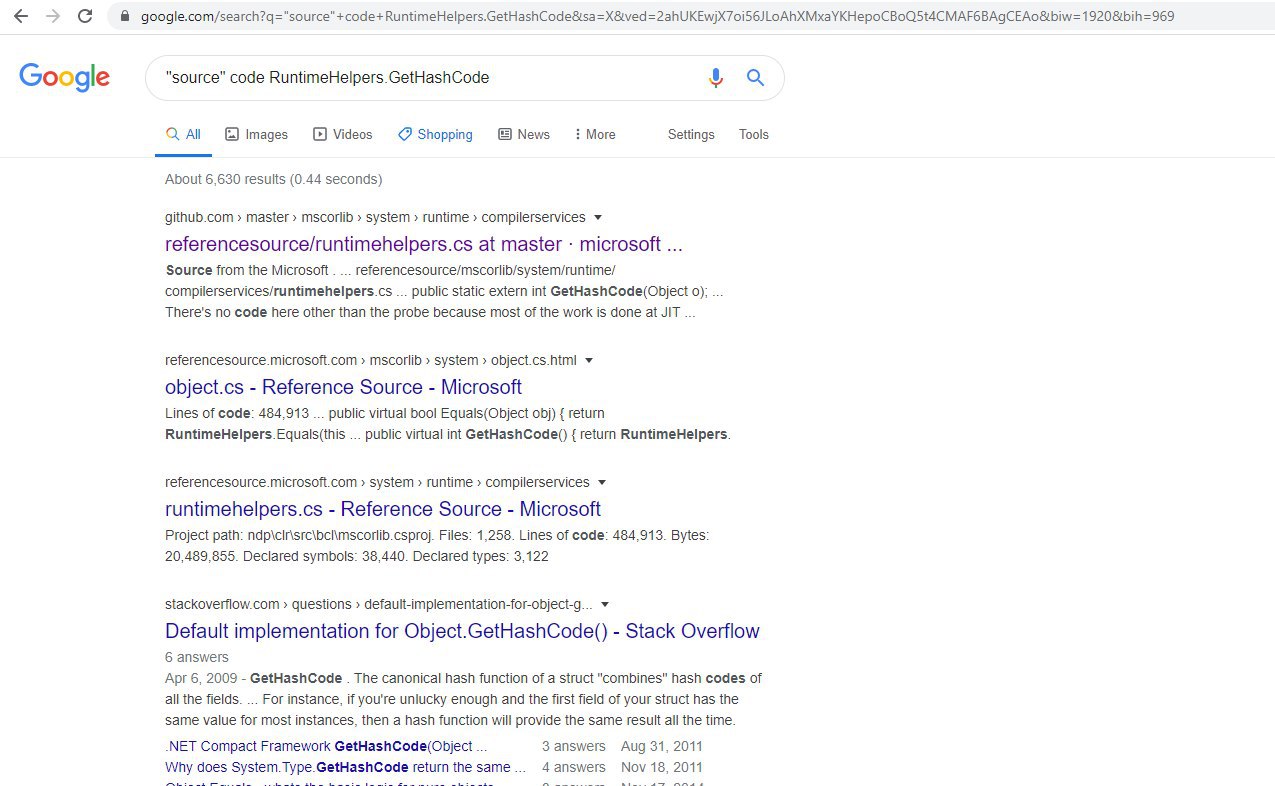Viewport: 1275px width, 786px height.
Task: Open the search Settings menu
Action: [x=691, y=134]
